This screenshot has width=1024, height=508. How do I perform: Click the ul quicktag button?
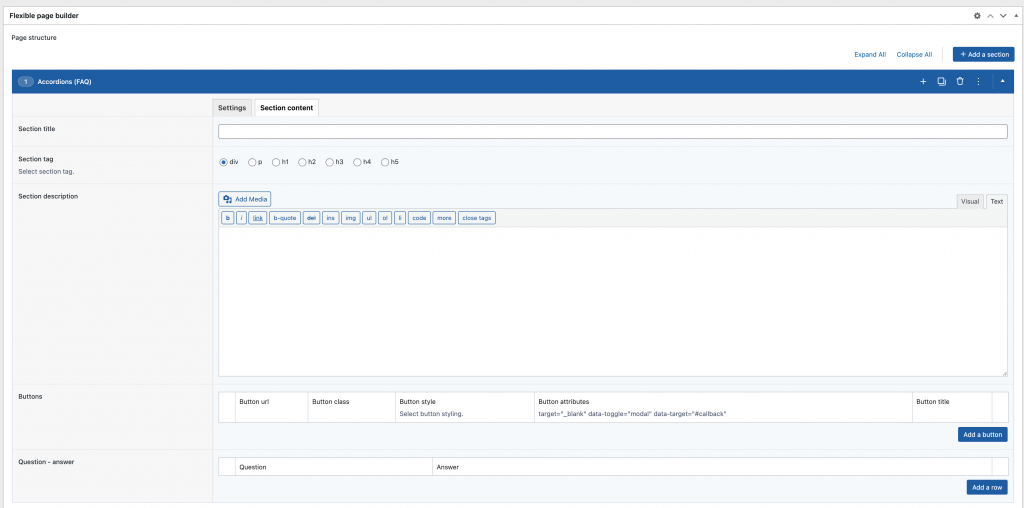(x=369, y=218)
